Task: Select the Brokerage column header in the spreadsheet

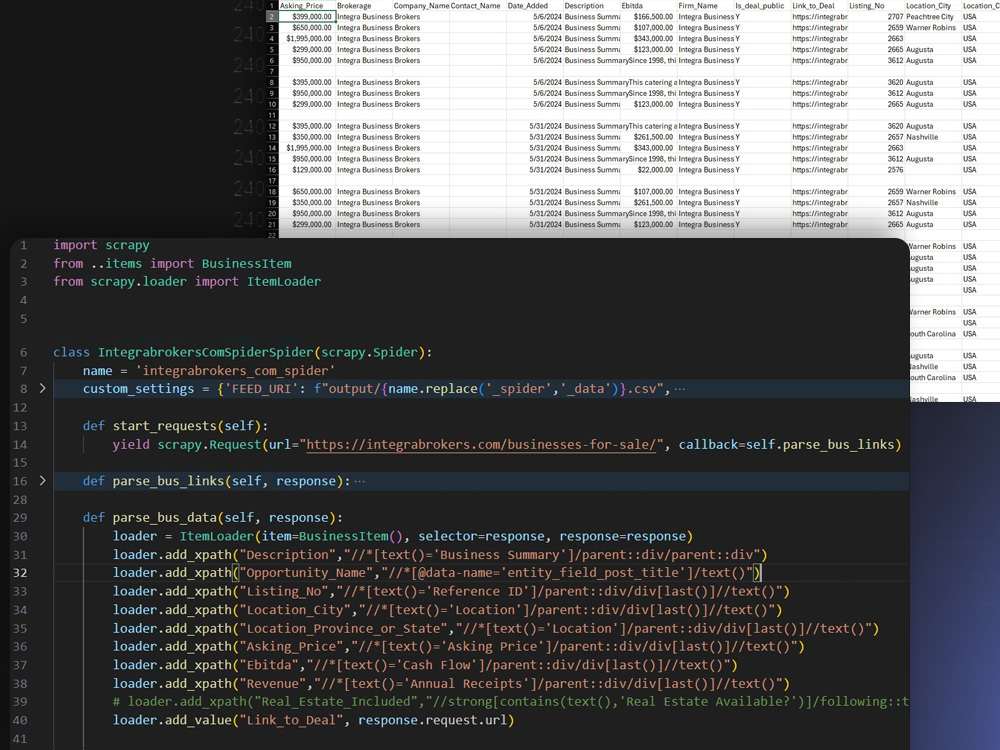Action: tap(364, 5)
